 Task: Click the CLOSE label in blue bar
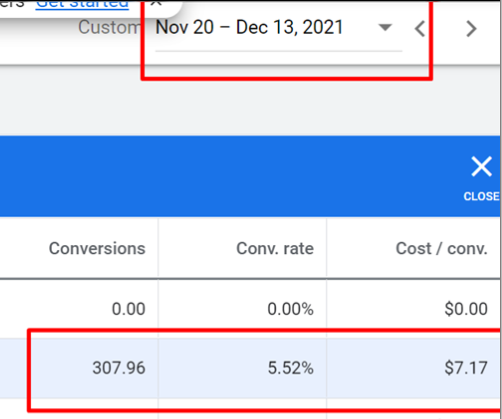point(481,196)
